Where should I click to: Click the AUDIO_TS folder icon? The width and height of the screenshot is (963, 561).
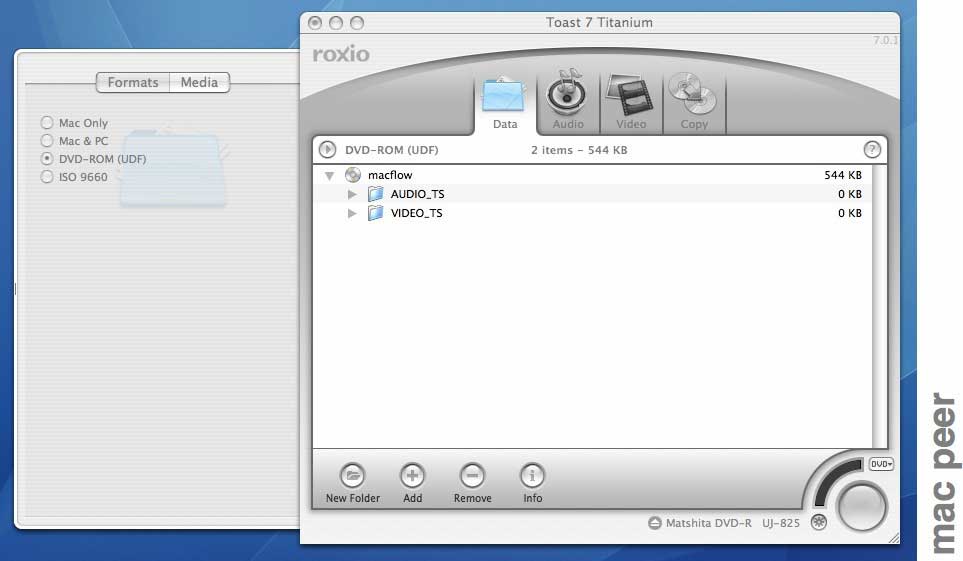[375, 194]
